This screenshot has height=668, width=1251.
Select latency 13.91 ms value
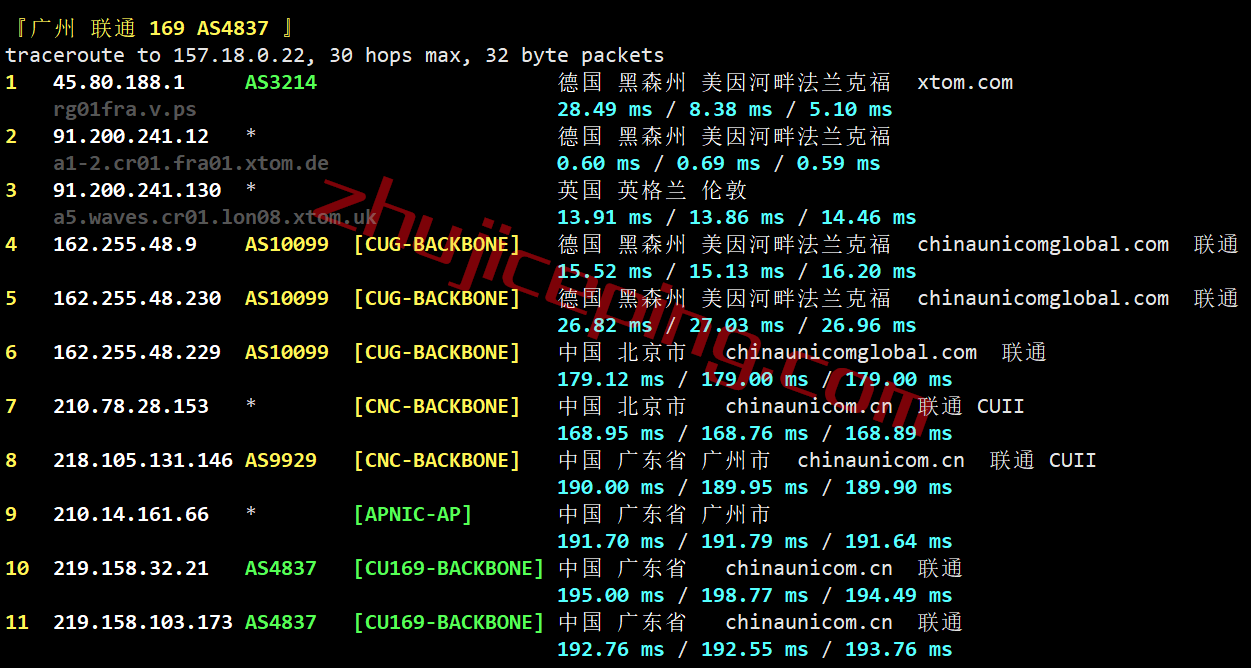point(605,217)
